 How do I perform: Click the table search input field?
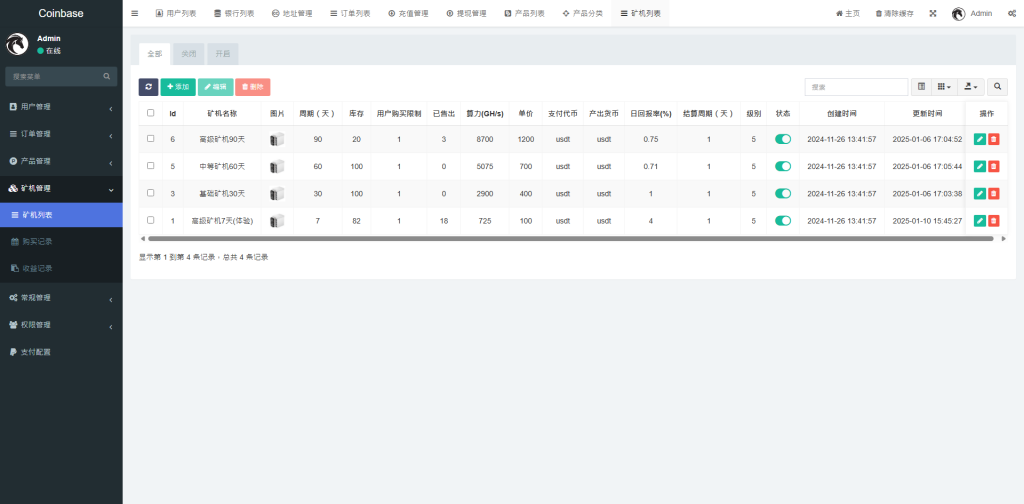[x=856, y=87]
